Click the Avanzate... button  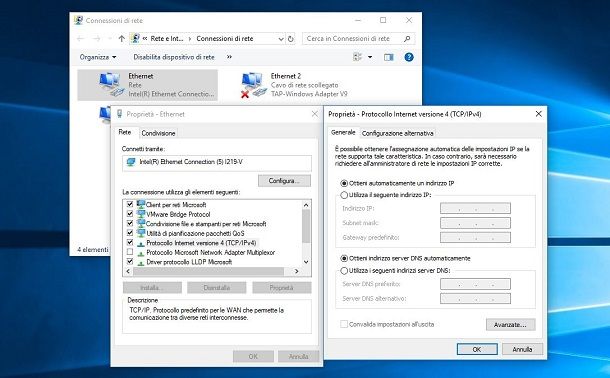pyautogui.click(x=510, y=324)
